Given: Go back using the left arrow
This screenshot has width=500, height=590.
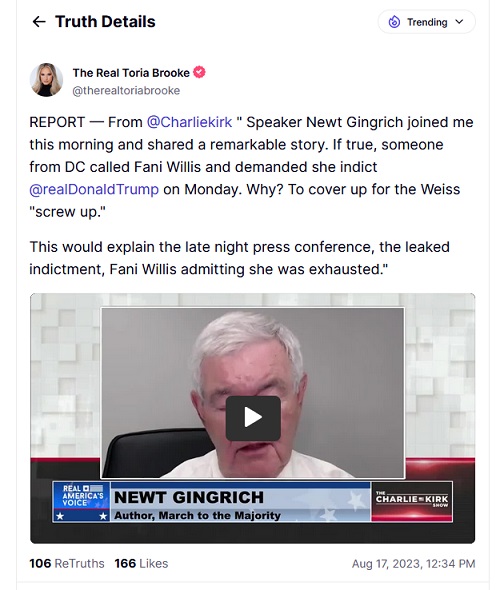Looking at the screenshot, I should point(39,22).
